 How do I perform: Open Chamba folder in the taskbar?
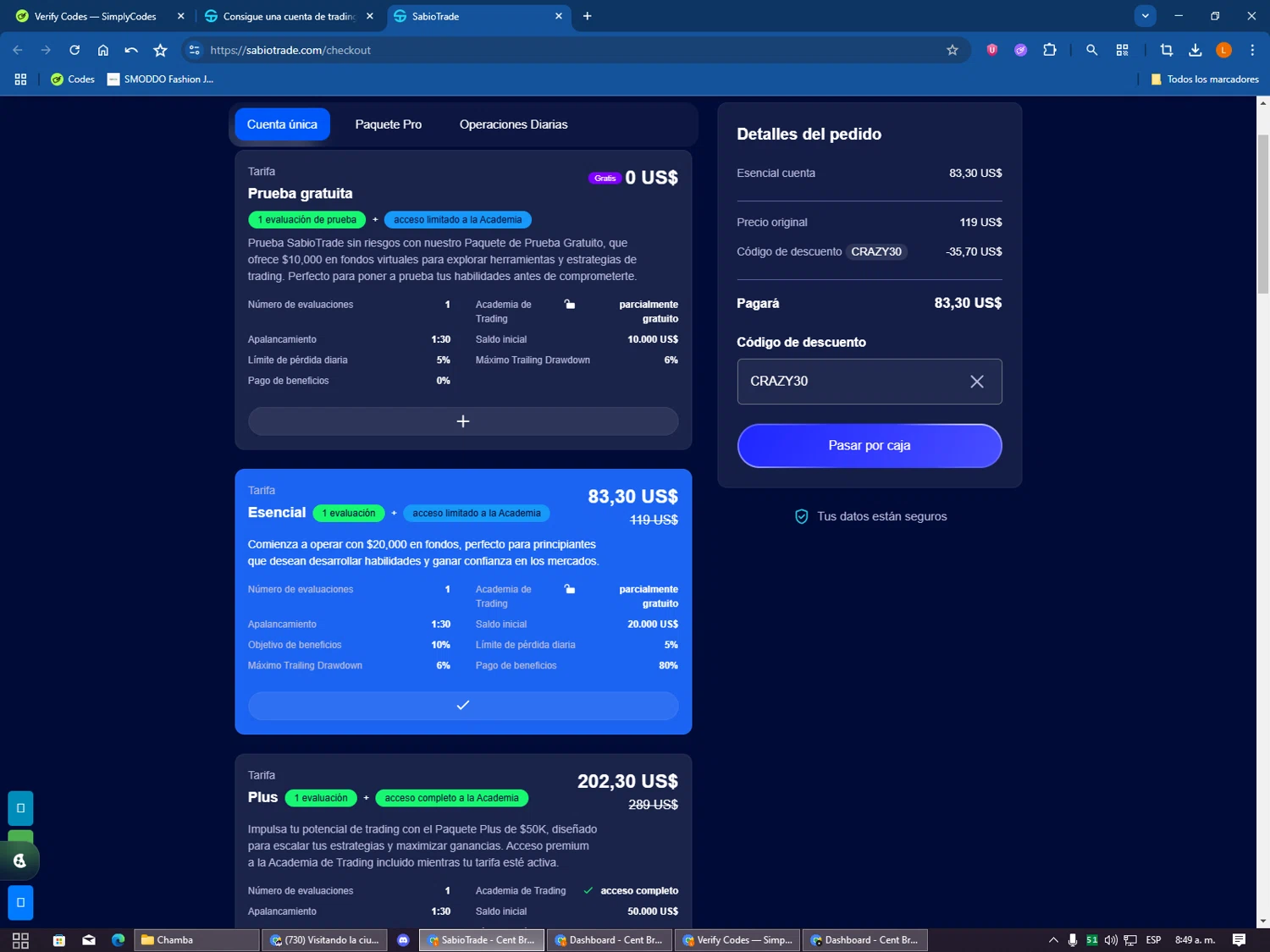tap(196, 940)
